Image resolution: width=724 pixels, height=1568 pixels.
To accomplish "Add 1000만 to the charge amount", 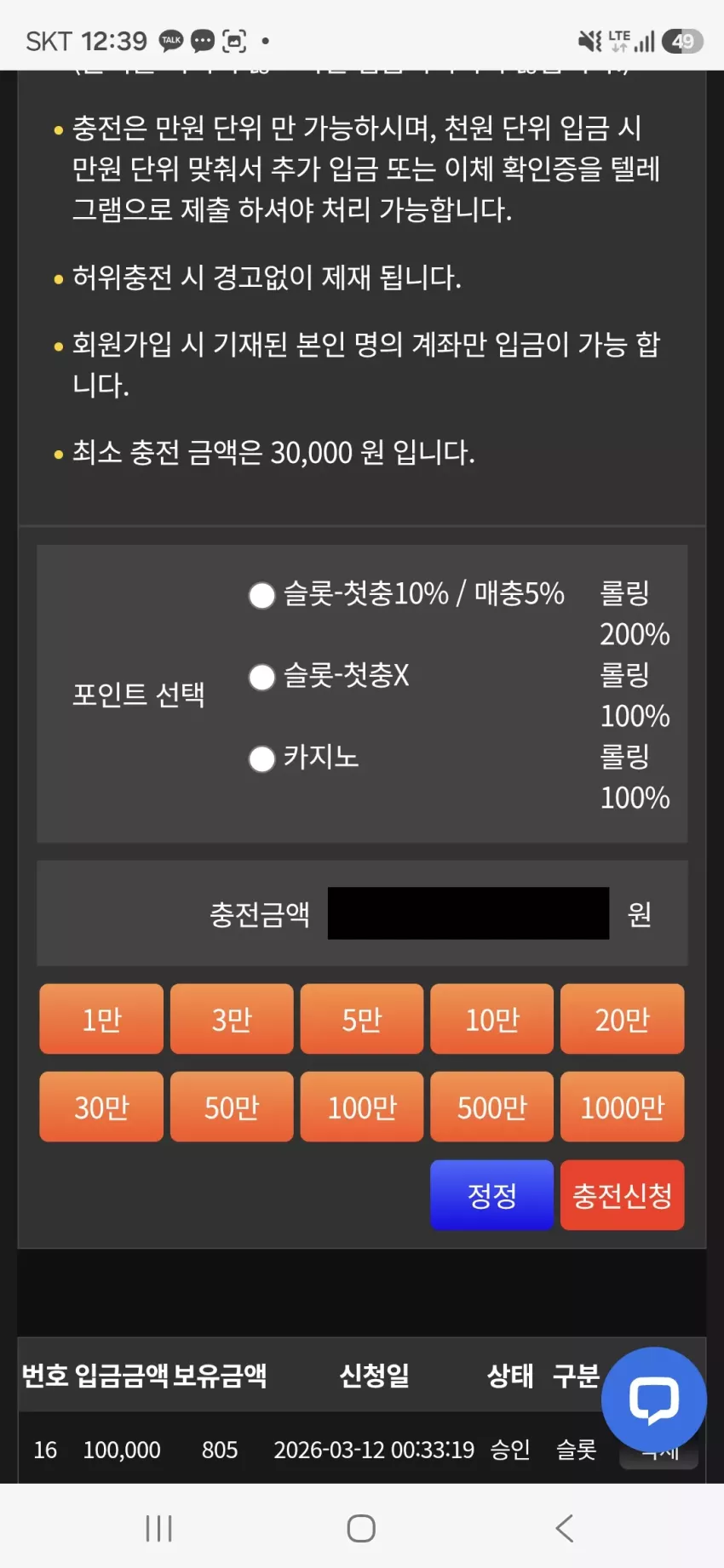I will click(x=623, y=1107).
